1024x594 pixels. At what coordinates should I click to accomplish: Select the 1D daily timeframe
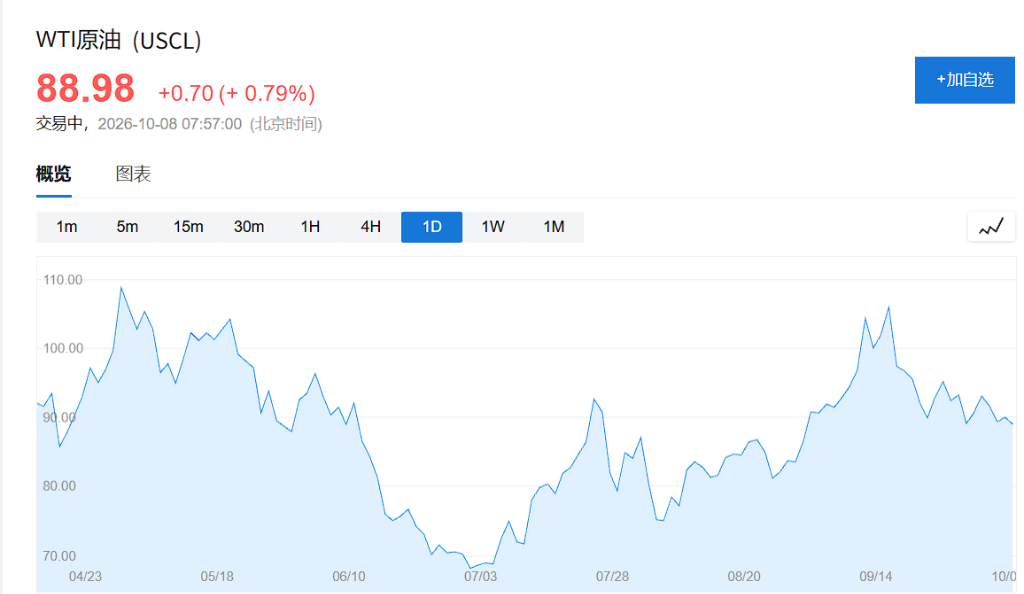432,227
